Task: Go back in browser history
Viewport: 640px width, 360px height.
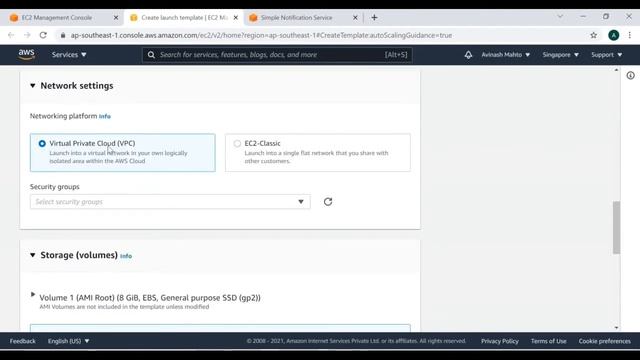Action: pyautogui.click(x=11, y=35)
